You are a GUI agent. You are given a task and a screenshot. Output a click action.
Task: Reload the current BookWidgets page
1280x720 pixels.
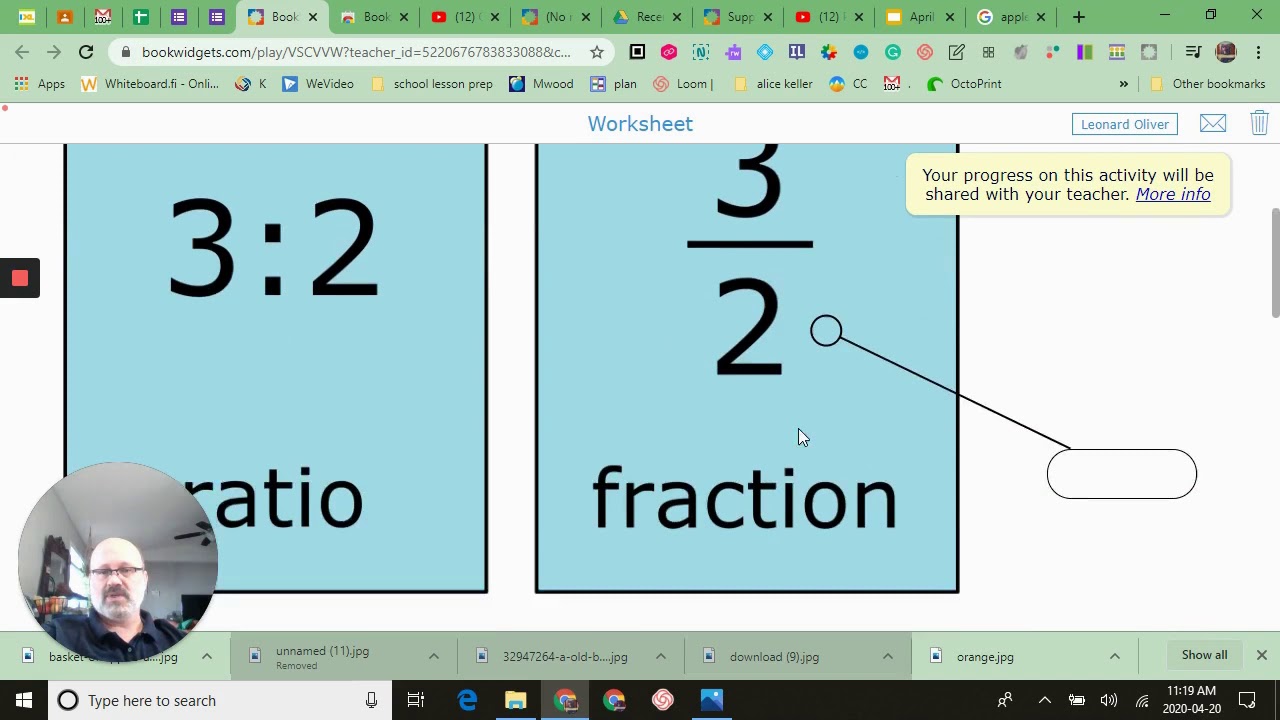(x=86, y=52)
